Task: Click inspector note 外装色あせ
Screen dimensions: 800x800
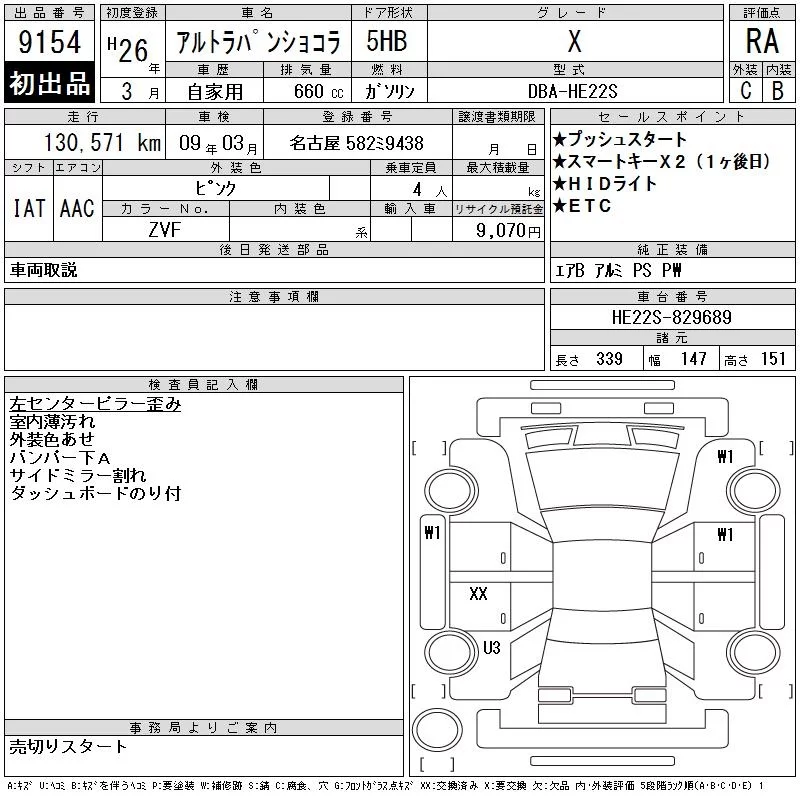Action: tap(52, 439)
